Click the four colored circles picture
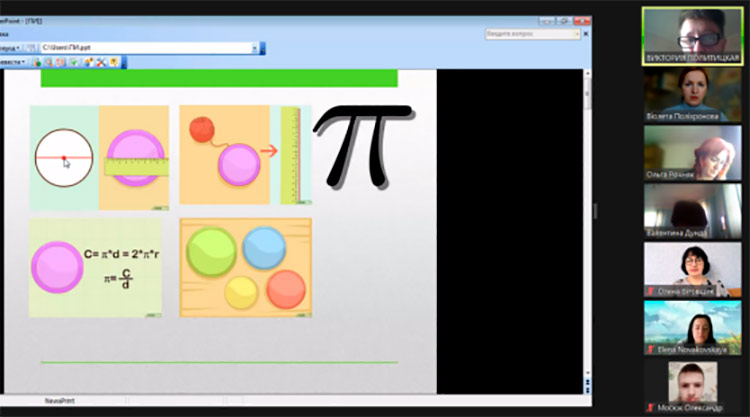This screenshot has width=750, height=417. point(245,267)
